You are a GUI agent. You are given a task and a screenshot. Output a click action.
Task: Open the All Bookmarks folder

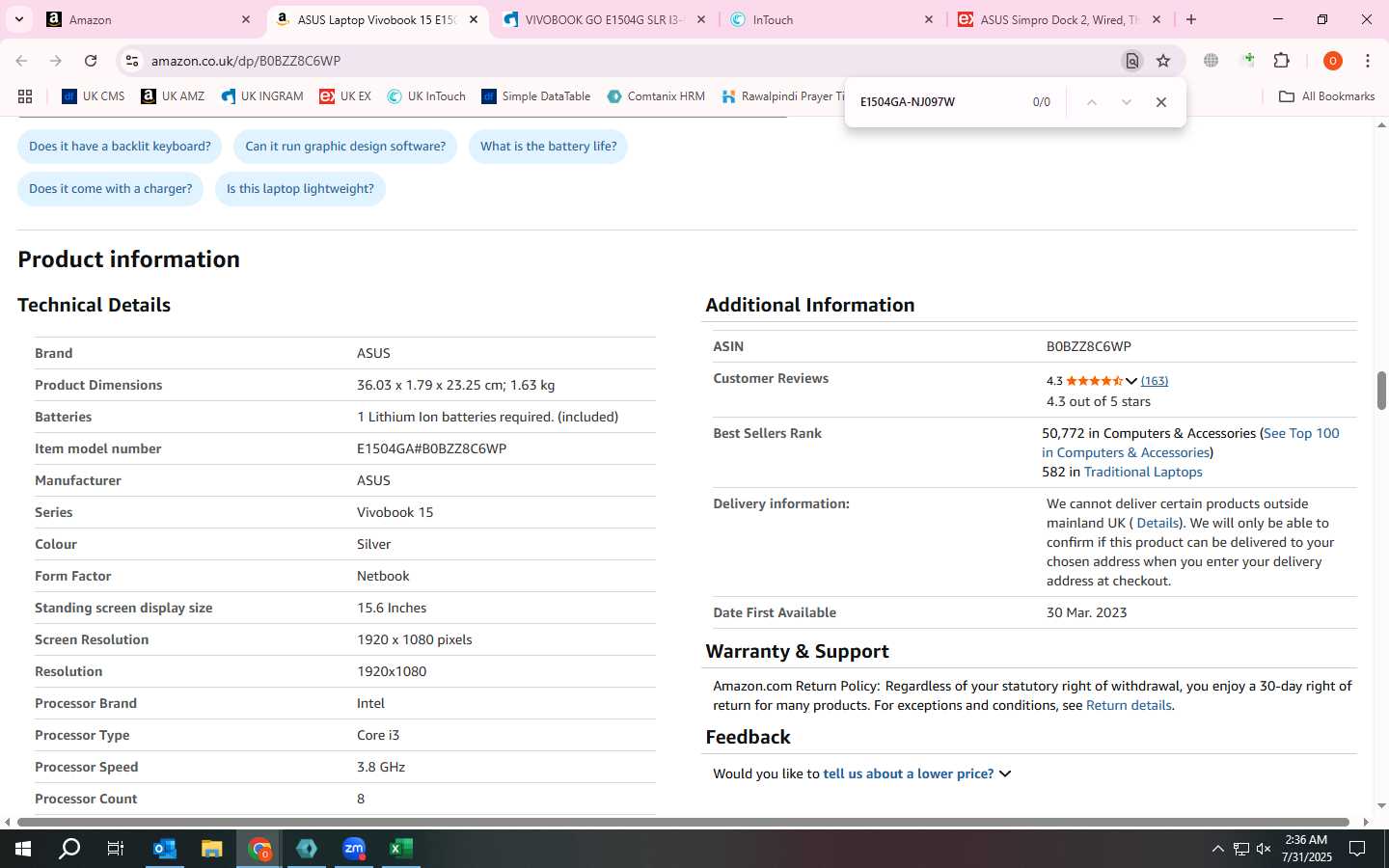pos(1326,96)
